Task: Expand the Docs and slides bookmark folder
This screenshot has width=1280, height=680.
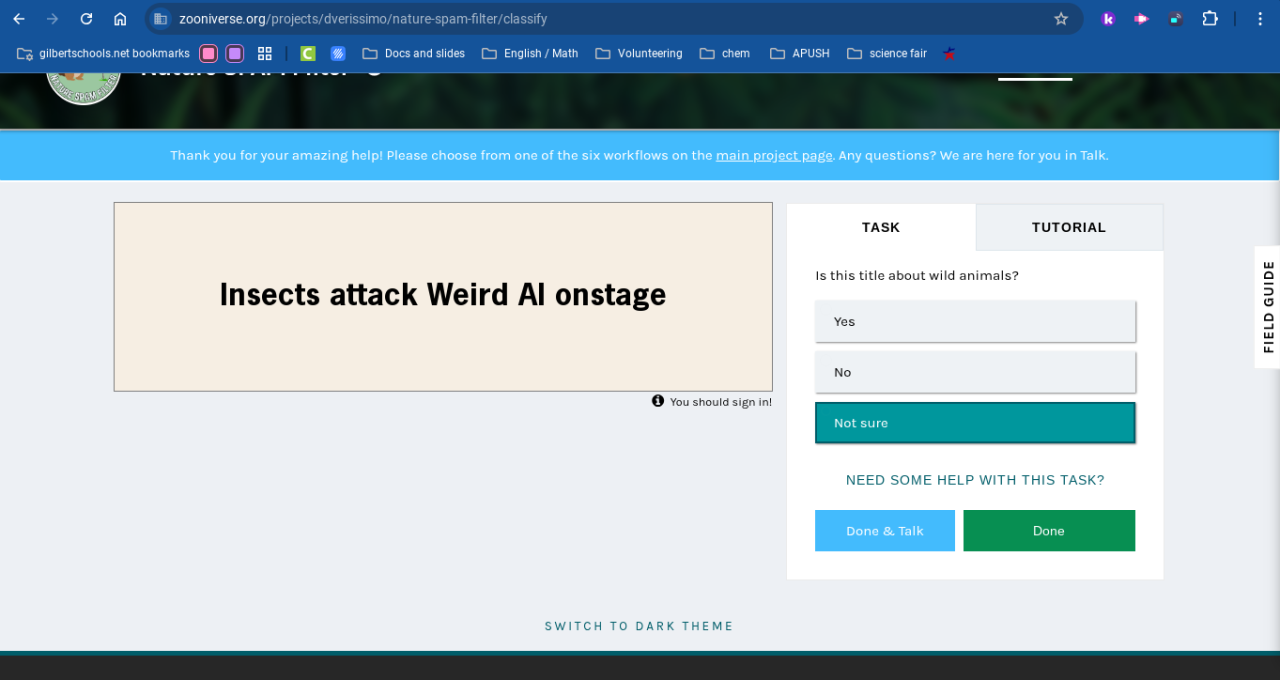Action: coord(414,54)
